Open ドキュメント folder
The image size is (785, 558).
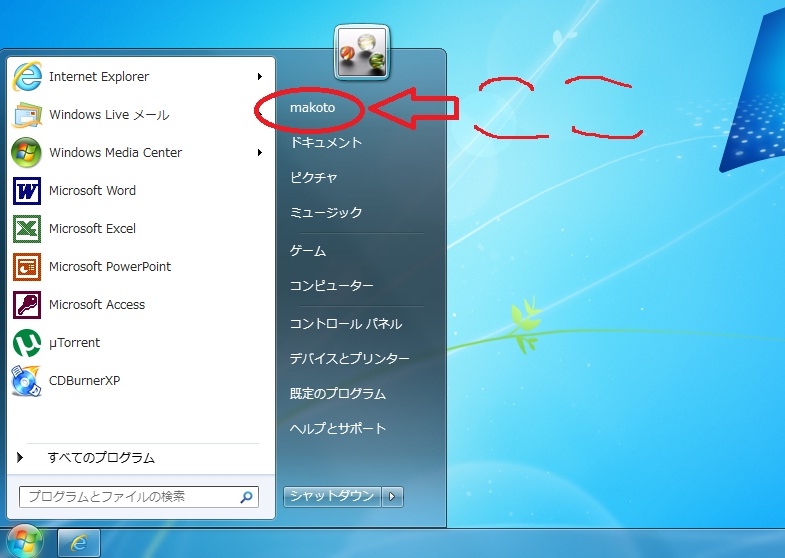(x=326, y=143)
